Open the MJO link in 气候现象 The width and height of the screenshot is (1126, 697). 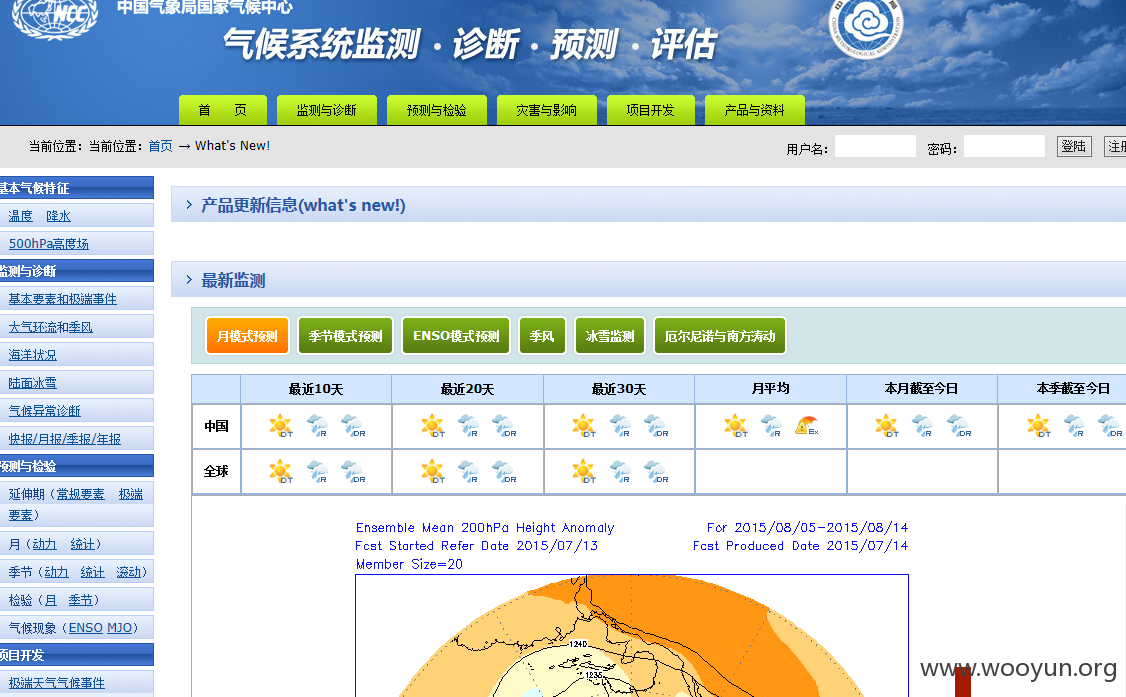click(119, 628)
